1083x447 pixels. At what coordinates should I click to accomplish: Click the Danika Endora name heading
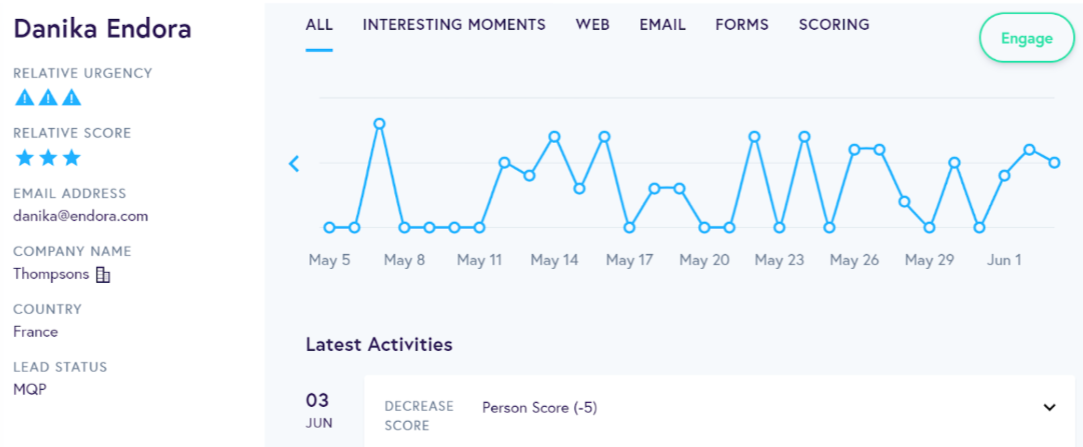(102, 29)
